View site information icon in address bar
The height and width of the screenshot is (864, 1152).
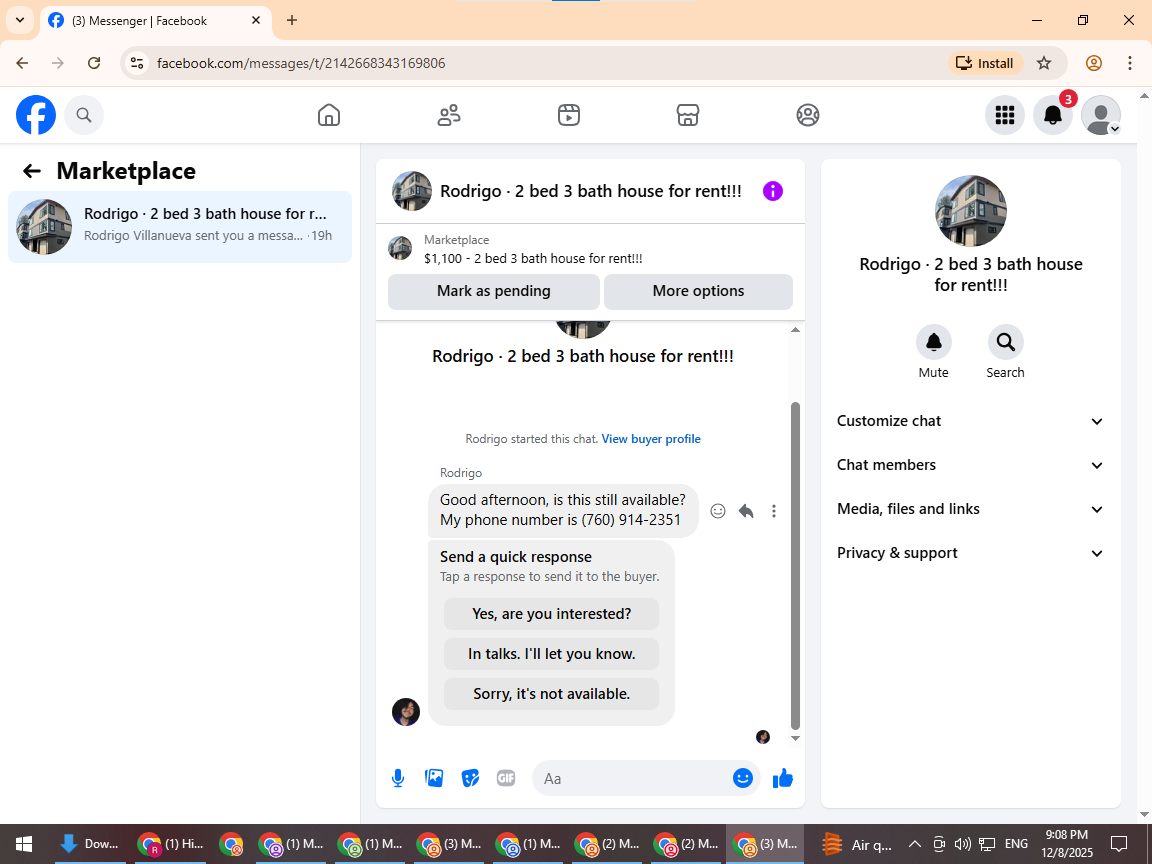click(x=137, y=63)
